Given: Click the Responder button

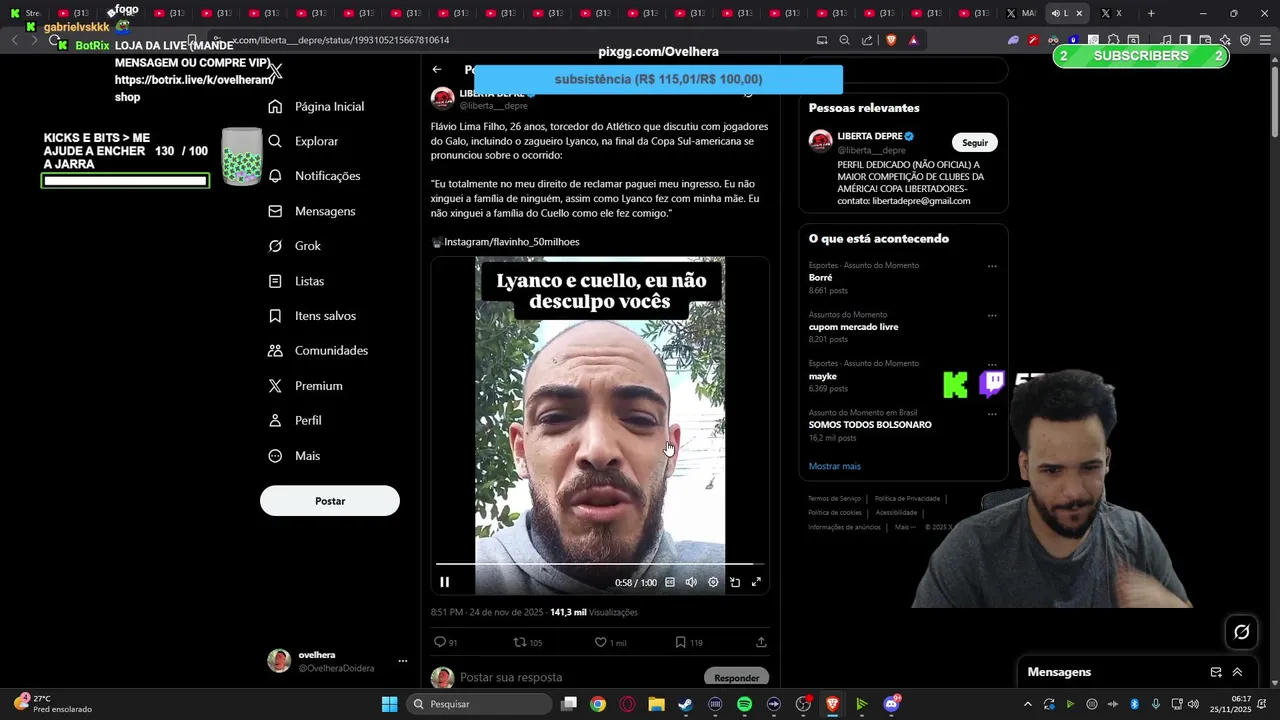Looking at the screenshot, I should pyautogui.click(x=736, y=677).
